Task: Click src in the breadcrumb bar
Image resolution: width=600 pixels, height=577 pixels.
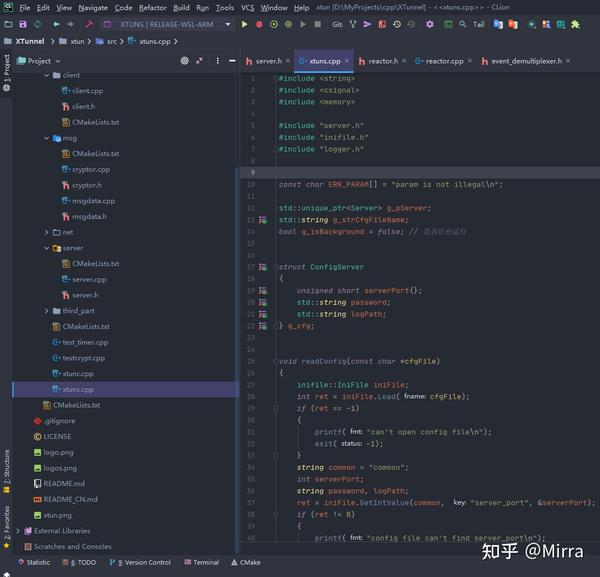Action: (112, 41)
